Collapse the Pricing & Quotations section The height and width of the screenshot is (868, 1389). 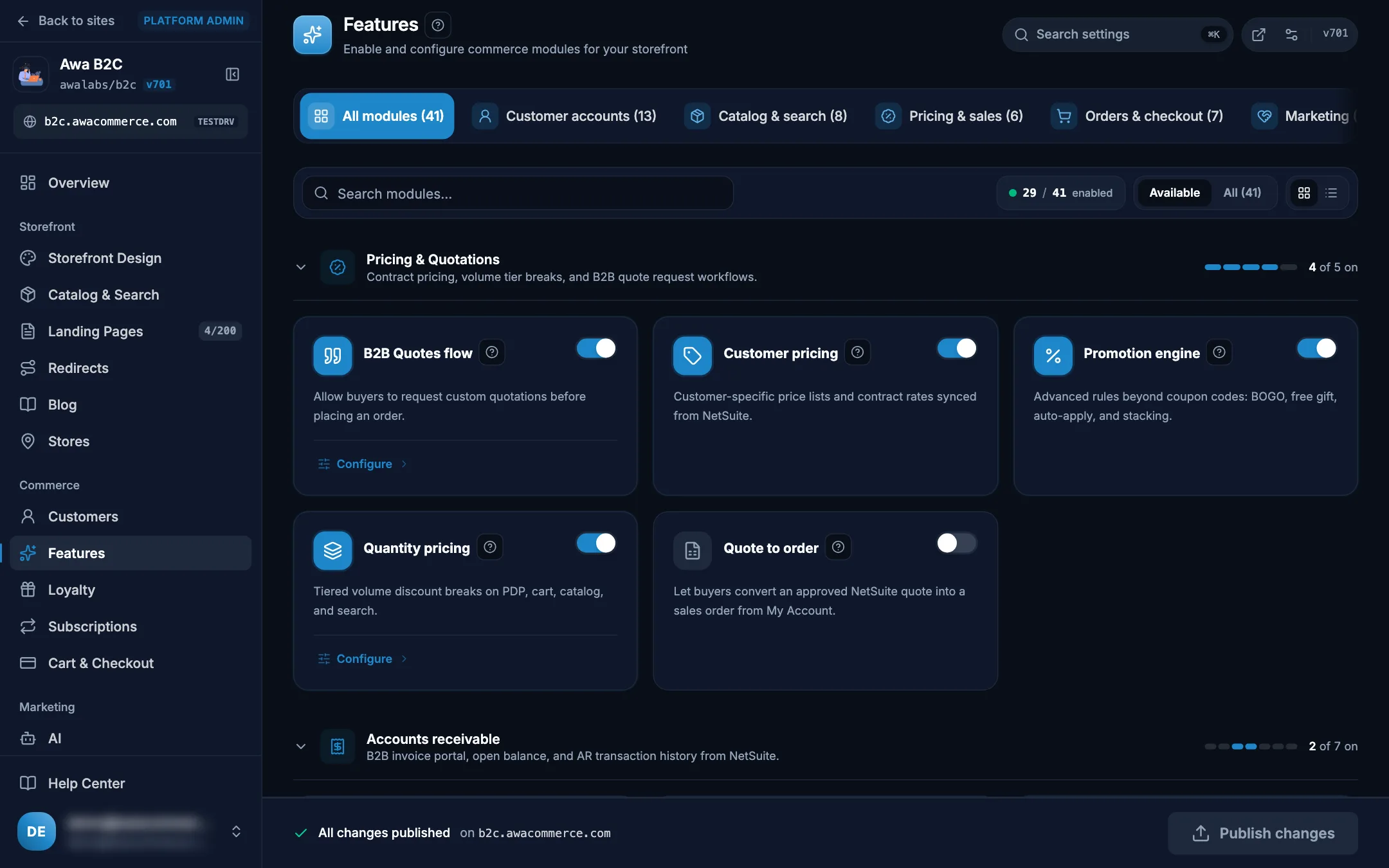coord(300,267)
